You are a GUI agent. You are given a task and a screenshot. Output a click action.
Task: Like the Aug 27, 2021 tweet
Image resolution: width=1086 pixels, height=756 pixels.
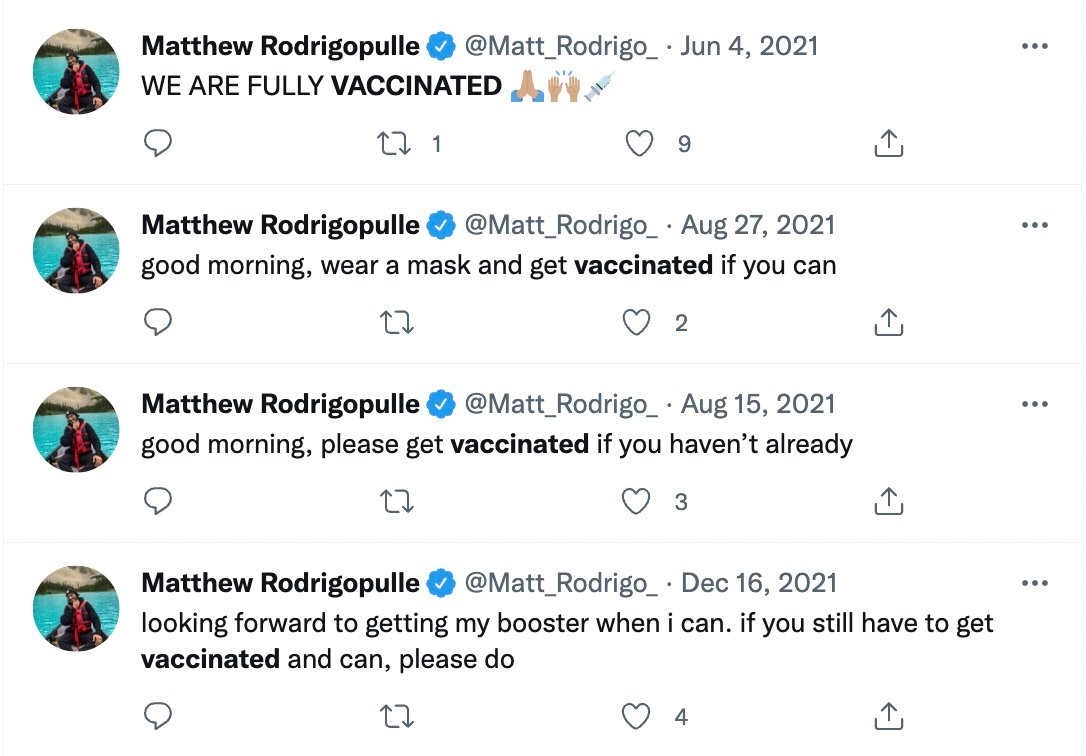point(637,323)
